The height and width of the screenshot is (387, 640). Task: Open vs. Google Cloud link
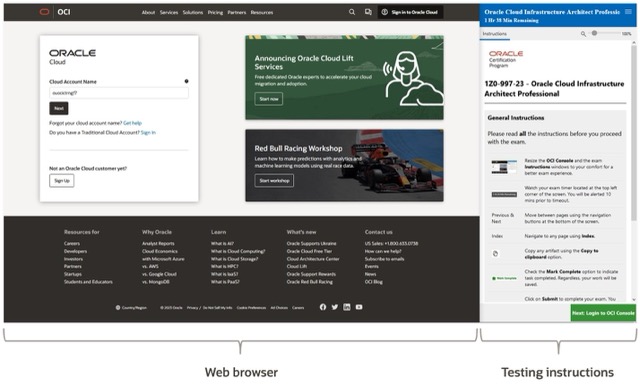[x=159, y=274]
